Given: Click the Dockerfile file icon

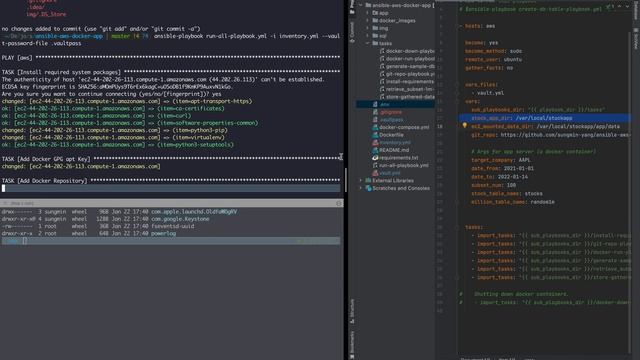Looking at the screenshot, I should tap(375, 135).
